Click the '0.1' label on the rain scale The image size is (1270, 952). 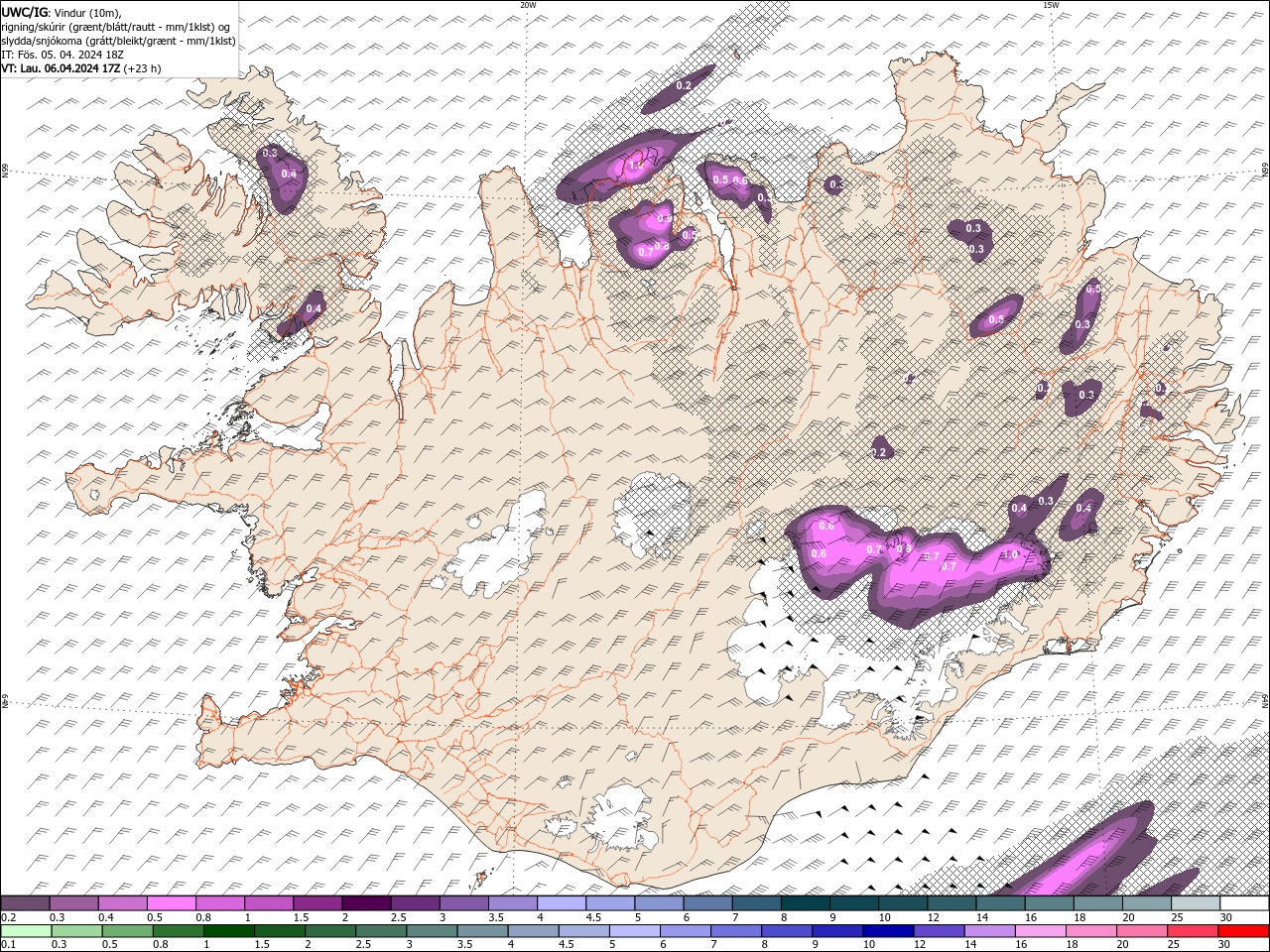click(9, 945)
